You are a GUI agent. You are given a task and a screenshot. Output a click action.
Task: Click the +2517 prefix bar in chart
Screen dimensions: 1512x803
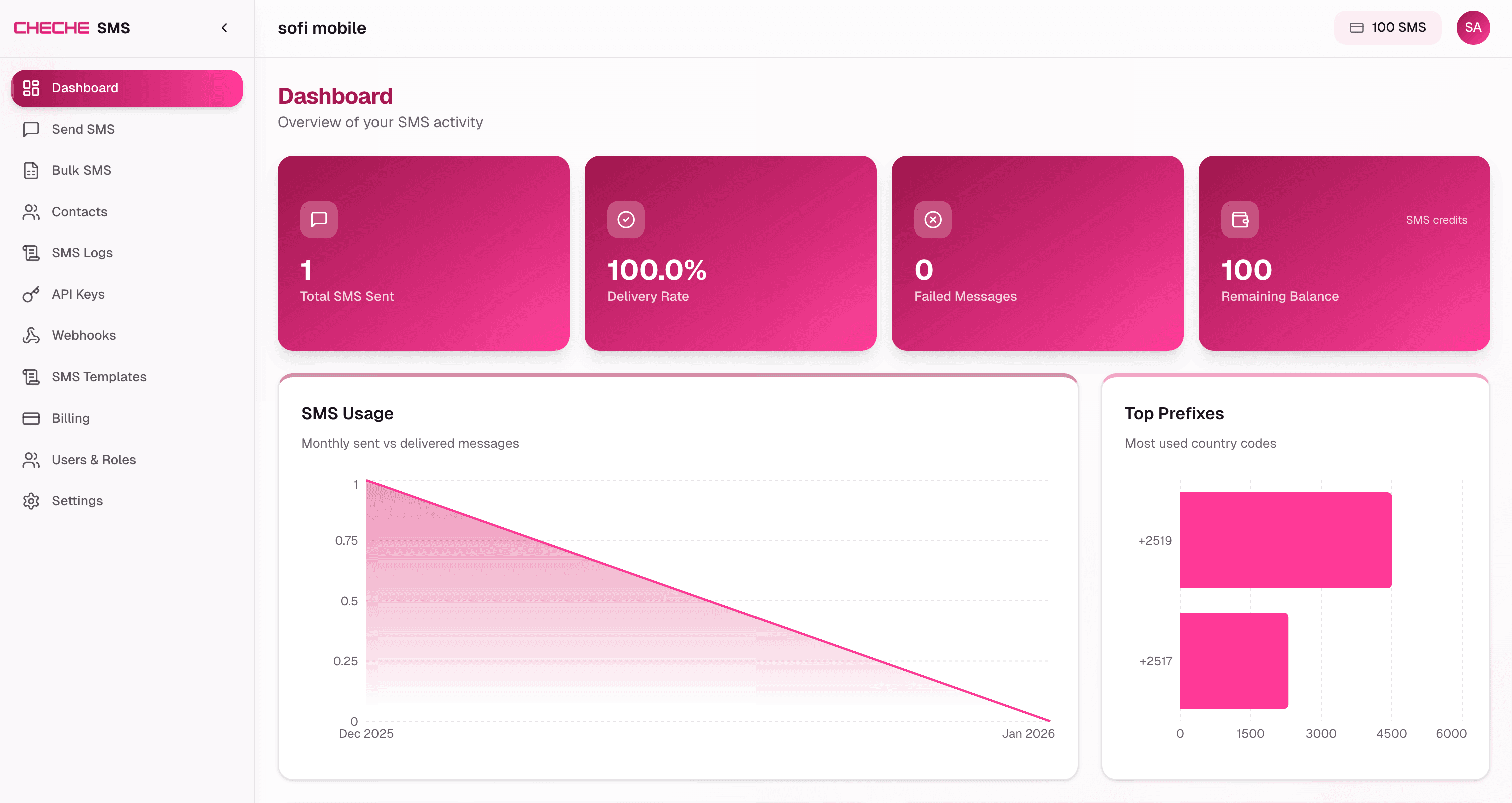1233,660
